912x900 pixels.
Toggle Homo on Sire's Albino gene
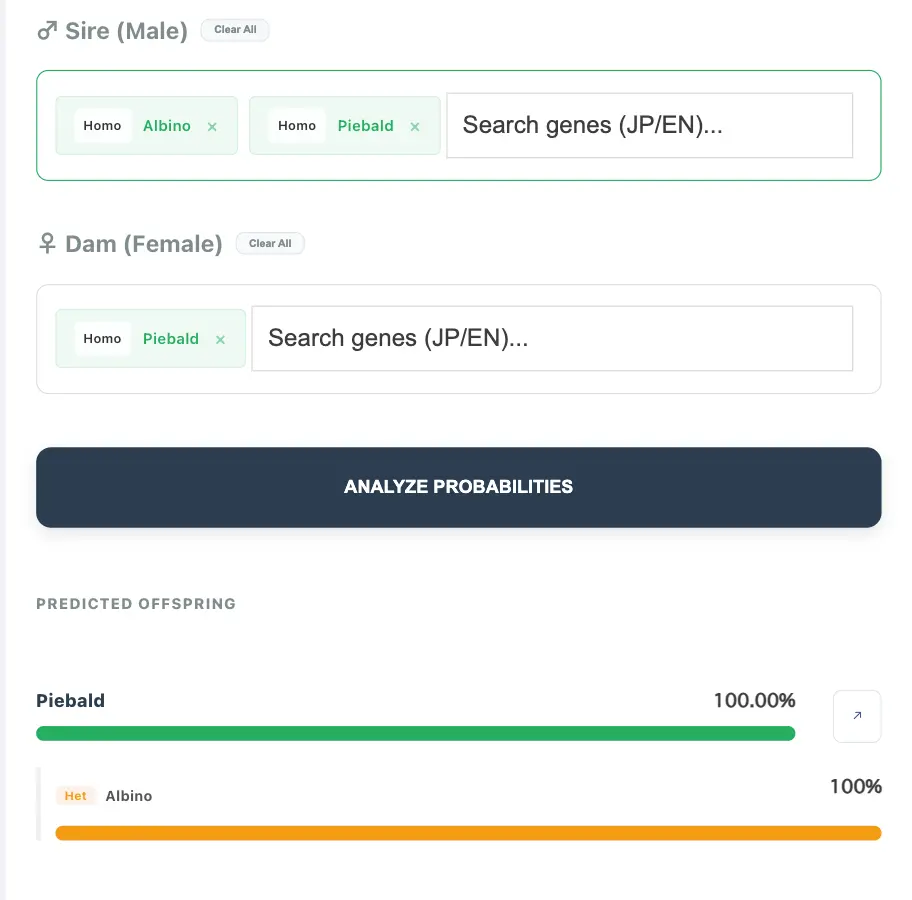pos(102,126)
